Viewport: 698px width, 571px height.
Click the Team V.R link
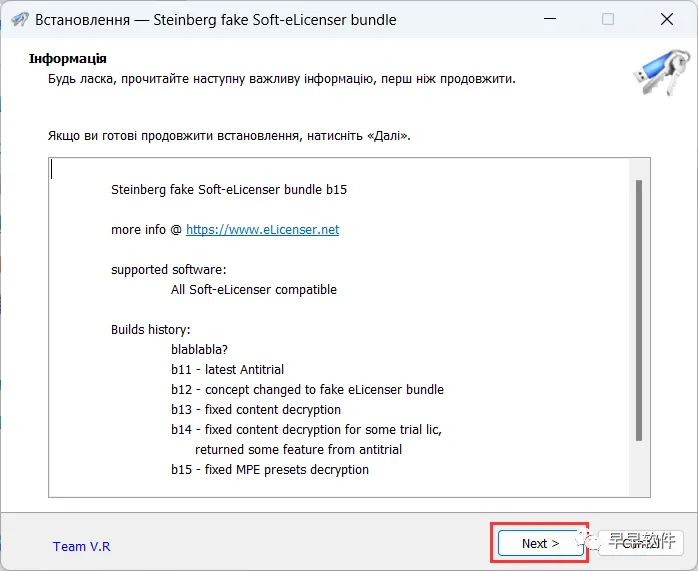pos(81,547)
